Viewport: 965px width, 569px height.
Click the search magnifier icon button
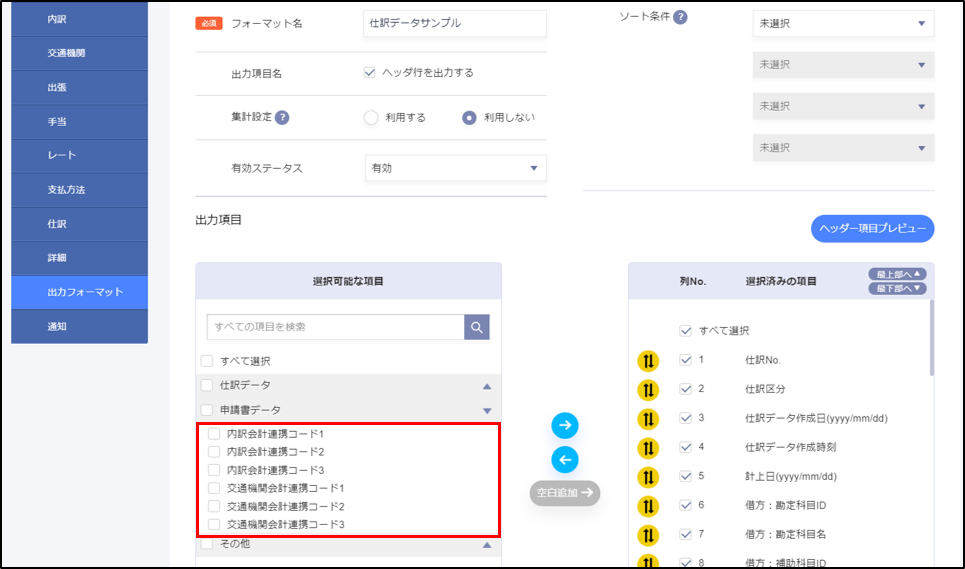(477, 327)
